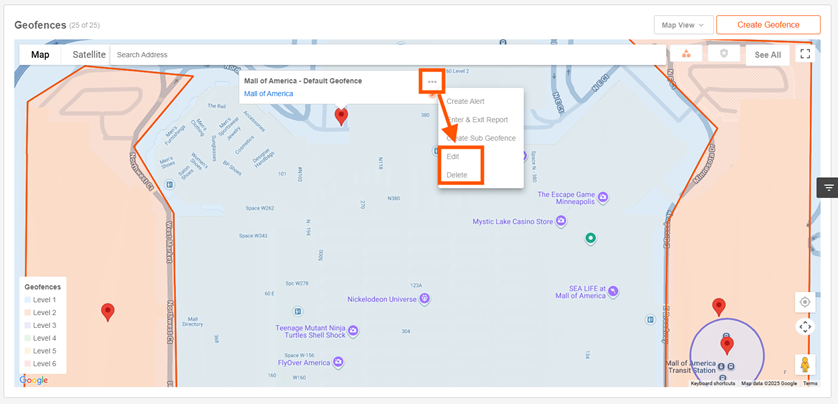Click the map camera pan control
838x404 pixels.
pos(805,327)
